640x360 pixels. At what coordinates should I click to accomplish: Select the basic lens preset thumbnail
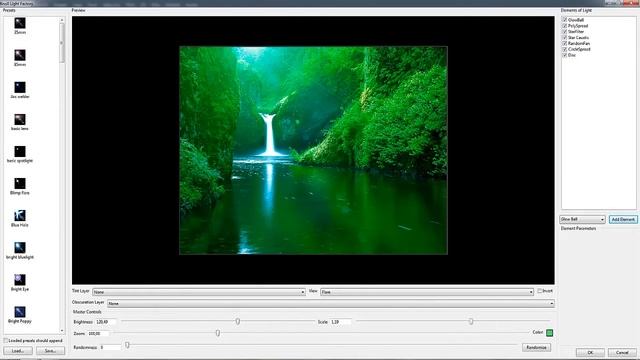pos(20,120)
